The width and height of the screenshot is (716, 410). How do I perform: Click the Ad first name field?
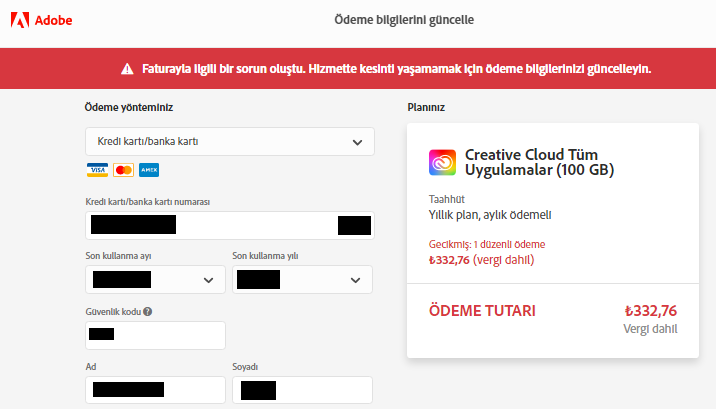click(x=155, y=390)
